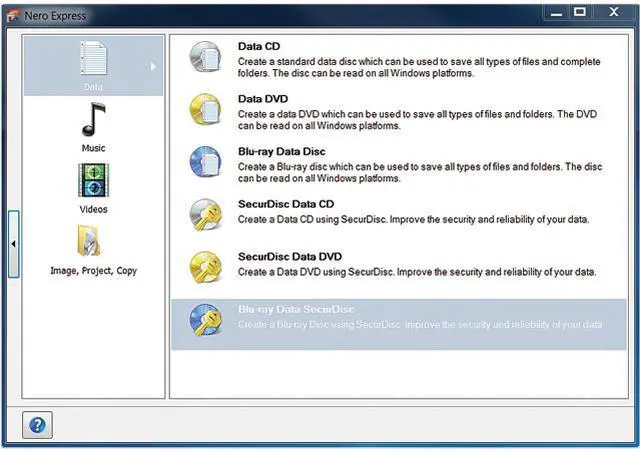The image size is (640, 452).
Task: Click the blue Blu-ray Data Disc icon
Action: 205,163
